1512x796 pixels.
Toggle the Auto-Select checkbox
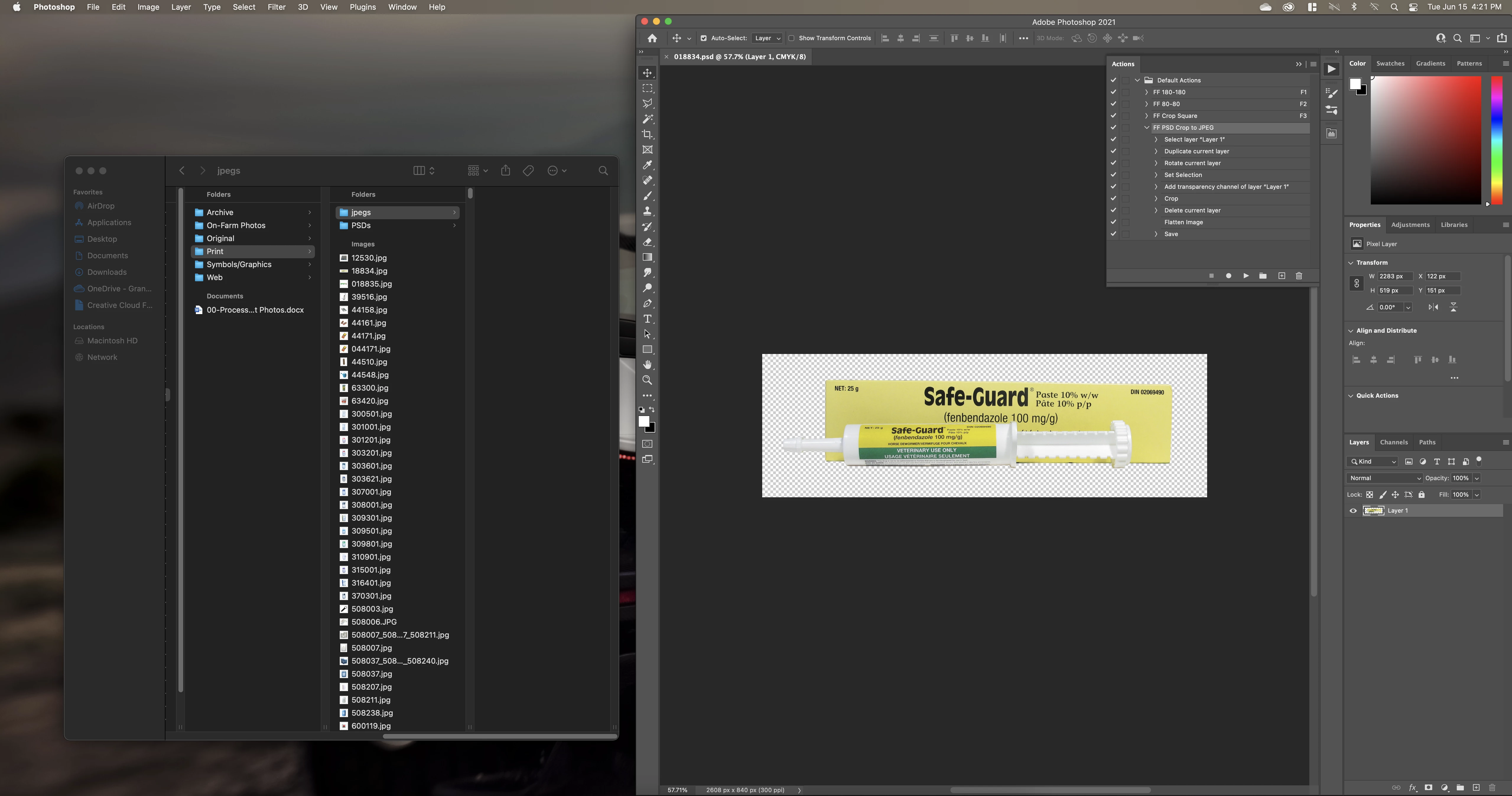[x=703, y=38]
